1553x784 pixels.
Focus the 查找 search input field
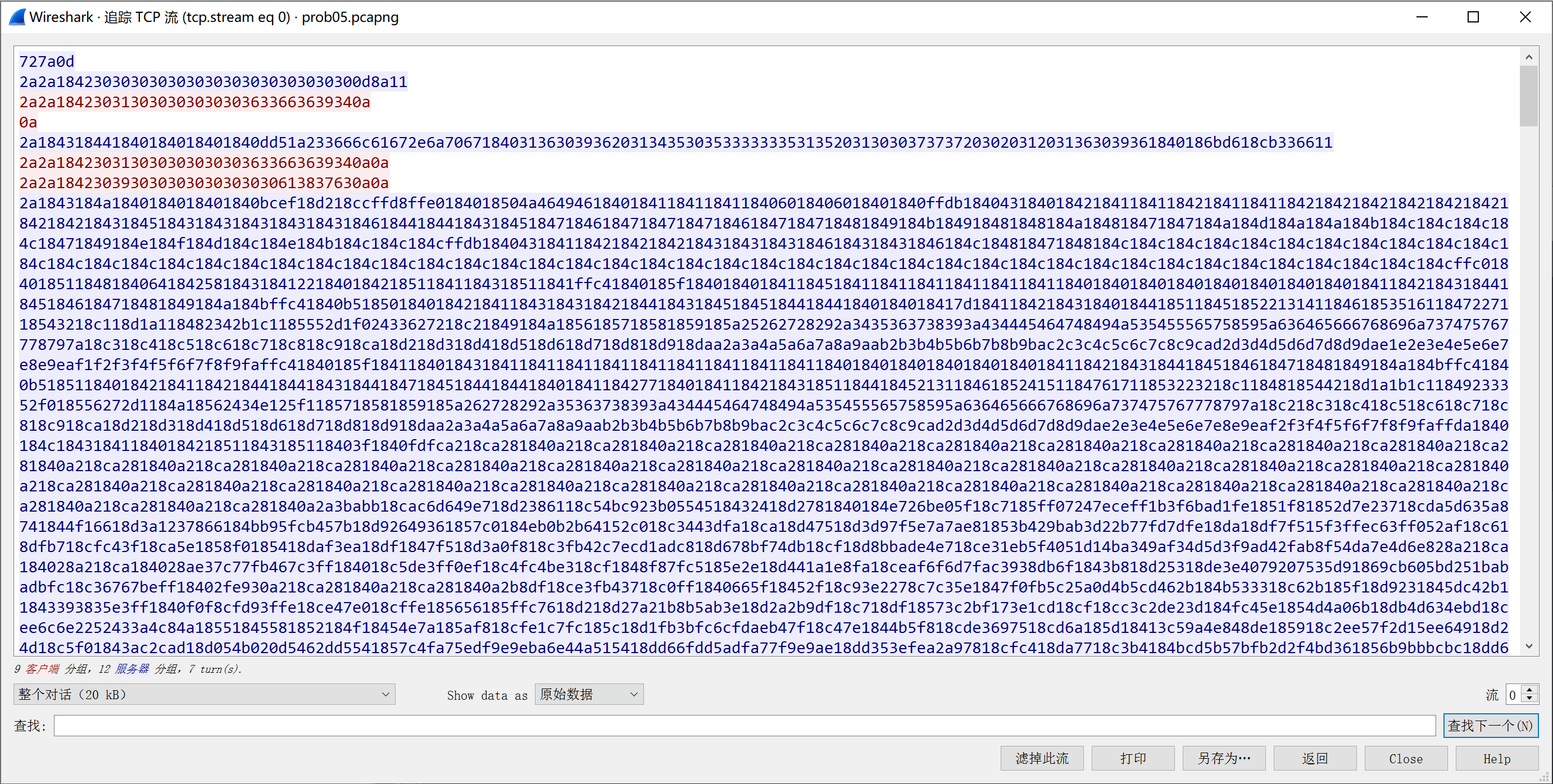tap(744, 726)
